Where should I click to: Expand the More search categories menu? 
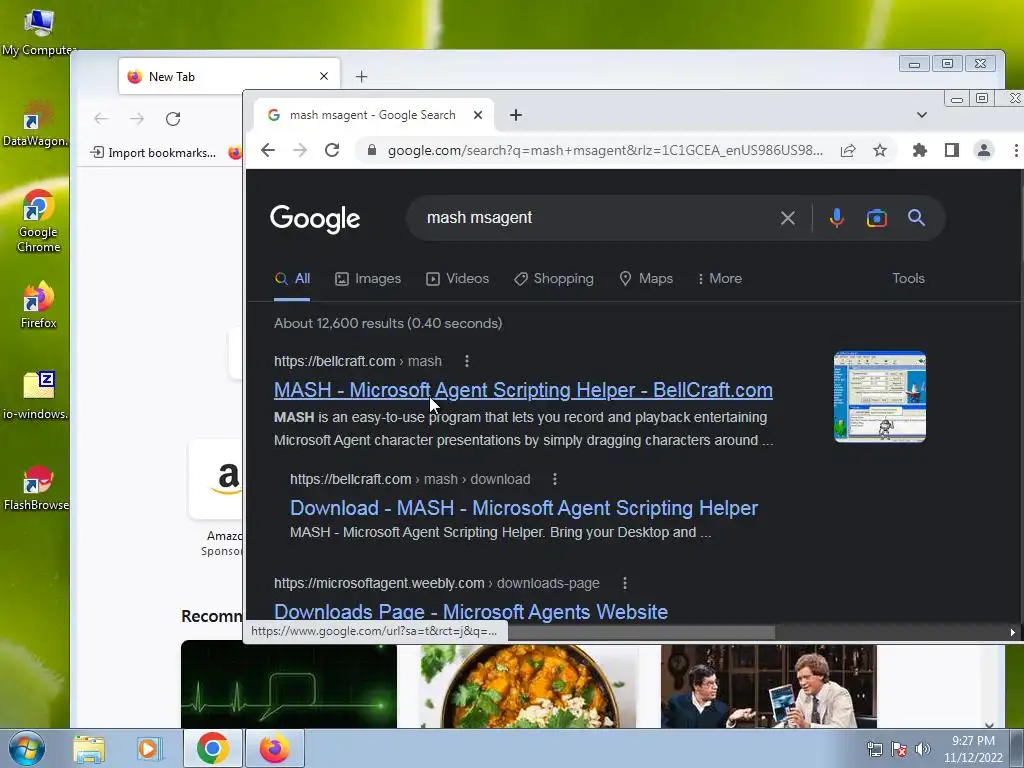pos(720,278)
